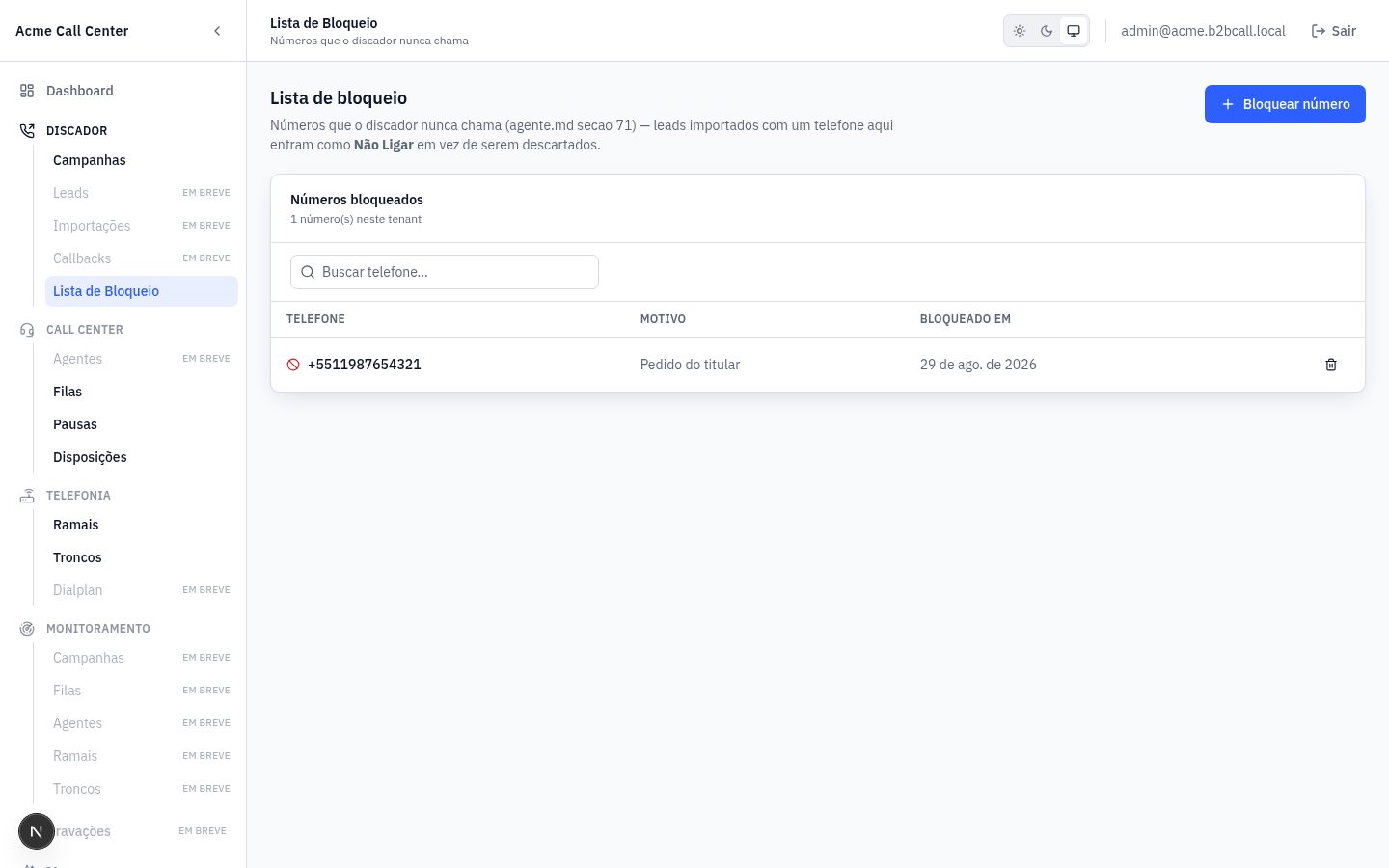Viewport: 1389px width, 868px height.
Task: Click the Telefonia router icon
Action: tap(27, 496)
